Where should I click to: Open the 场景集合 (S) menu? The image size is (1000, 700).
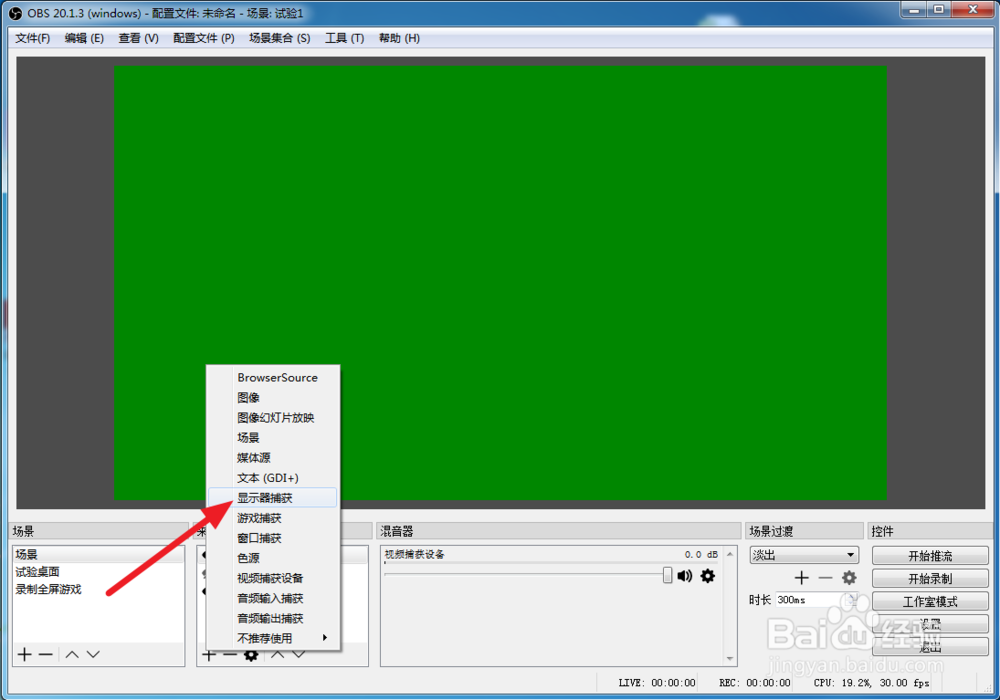[x=279, y=38]
